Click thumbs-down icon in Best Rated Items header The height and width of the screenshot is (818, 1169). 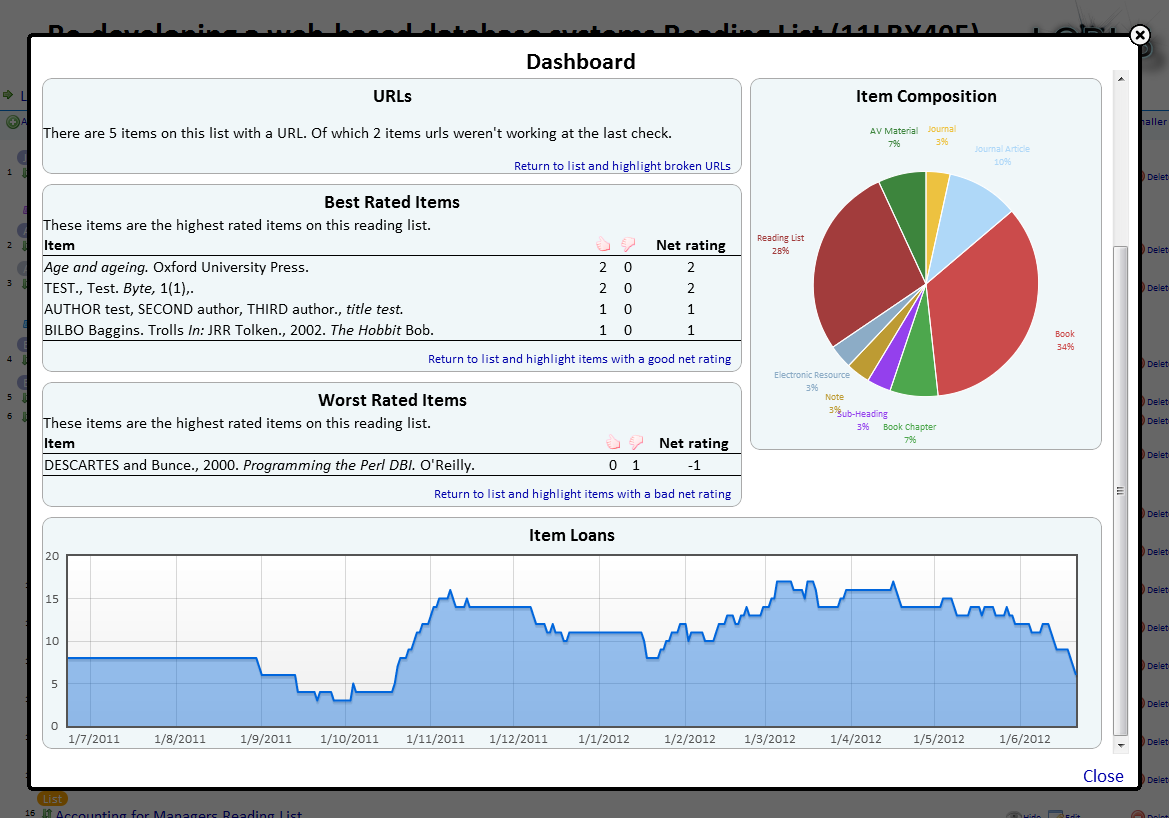click(628, 244)
